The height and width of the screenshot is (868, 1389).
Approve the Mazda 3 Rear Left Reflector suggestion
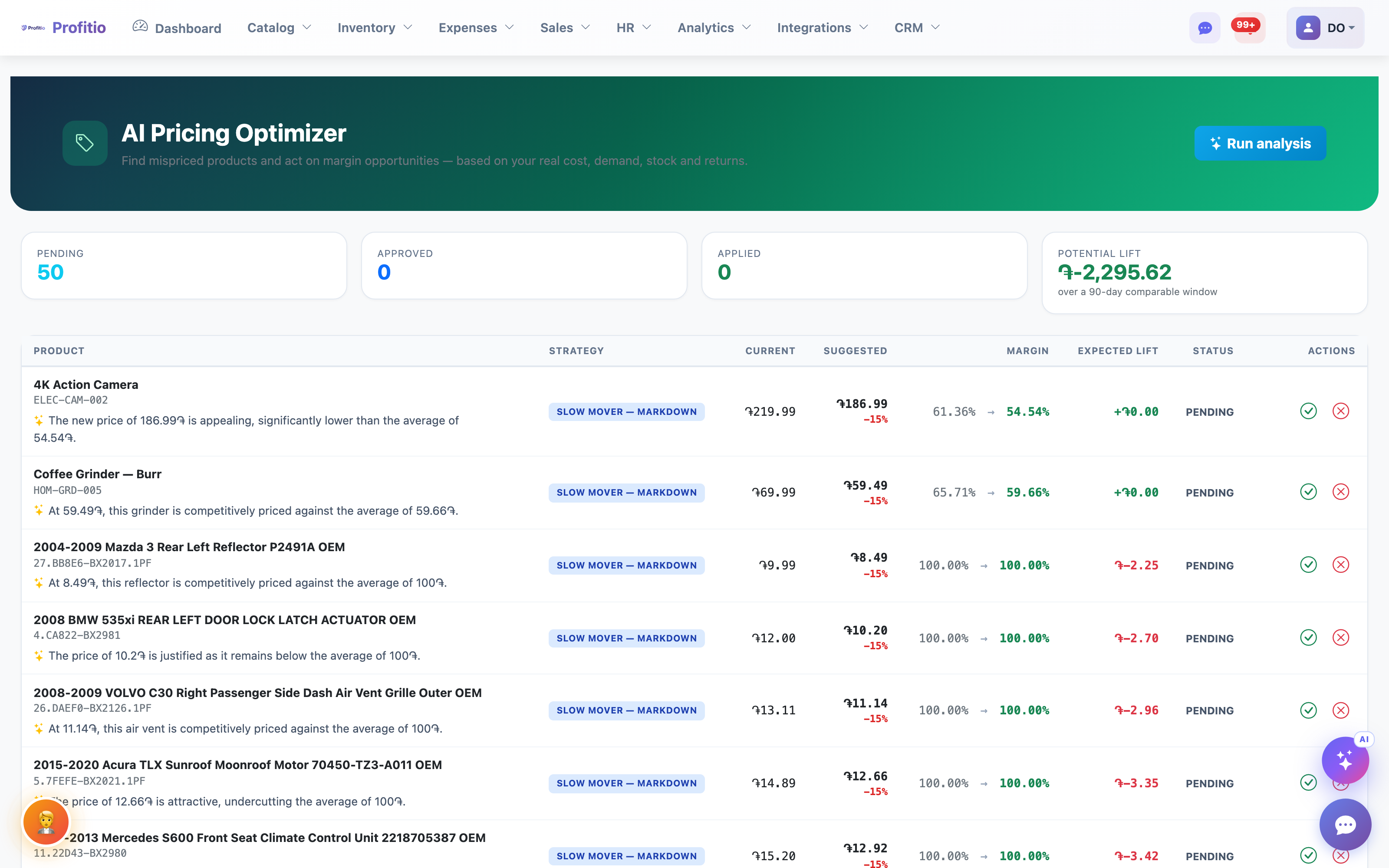tap(1308, 565)
